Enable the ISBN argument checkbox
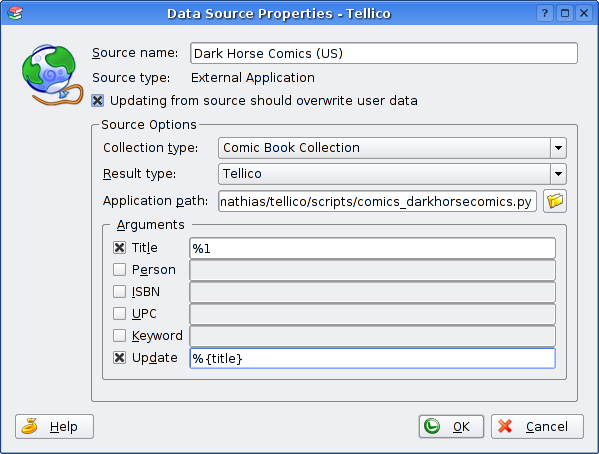The width and height of the screenshot is (599, 454). point(120,292)
